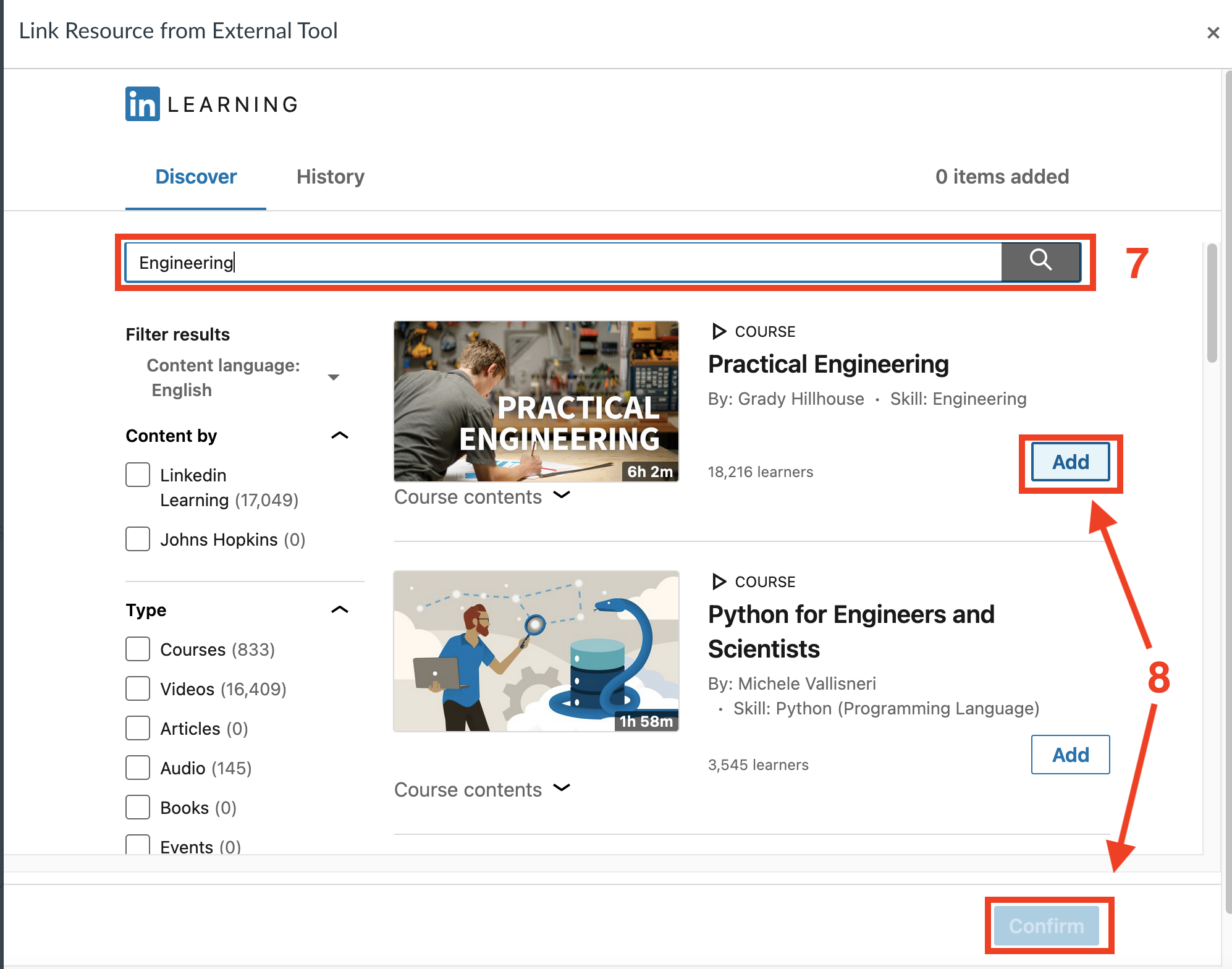Open the Content language dropdown
Viewport: 1232px width, 969px height.
[x=243, y=378]
